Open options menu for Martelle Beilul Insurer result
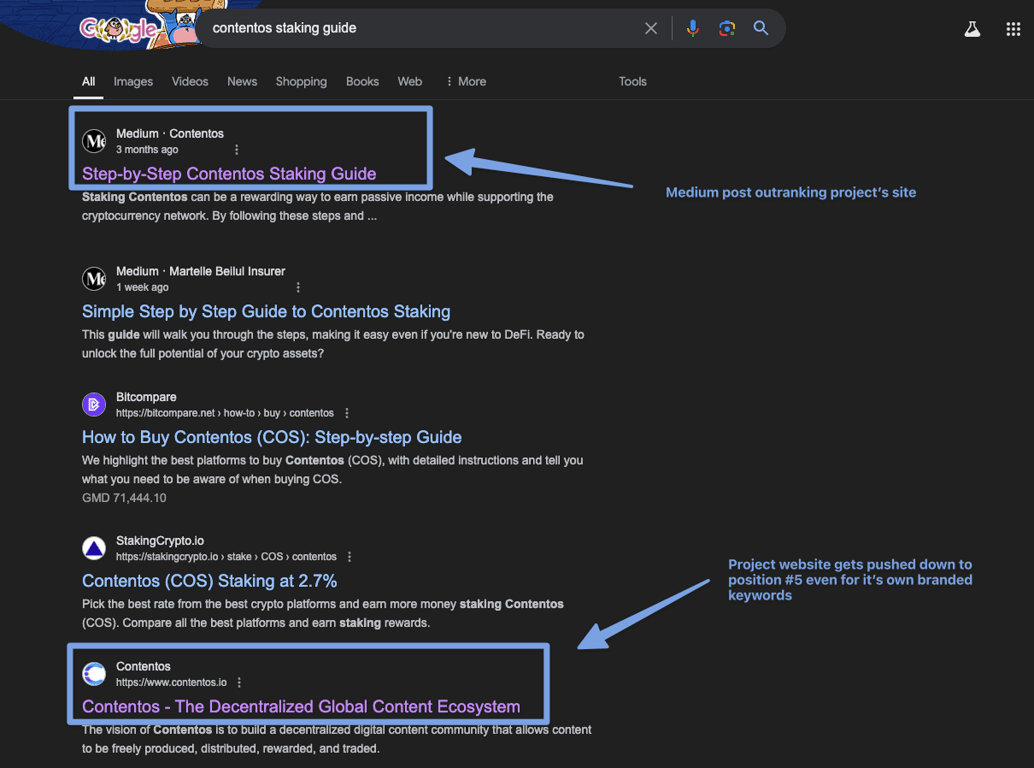Image resolution: width=1034 pixels, height=768 pixels. 298,287
